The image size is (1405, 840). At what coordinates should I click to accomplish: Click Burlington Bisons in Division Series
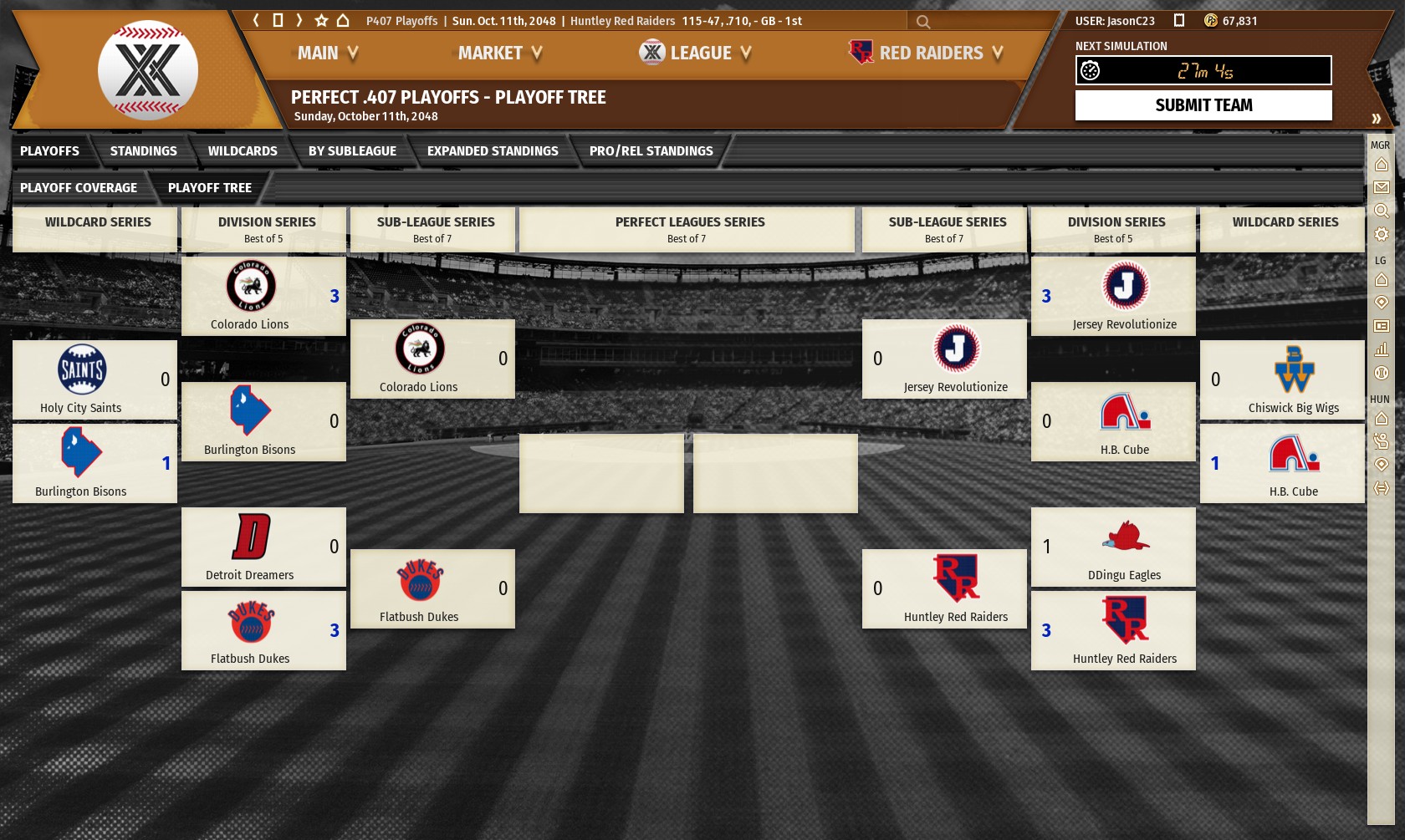tap(263, 421)
